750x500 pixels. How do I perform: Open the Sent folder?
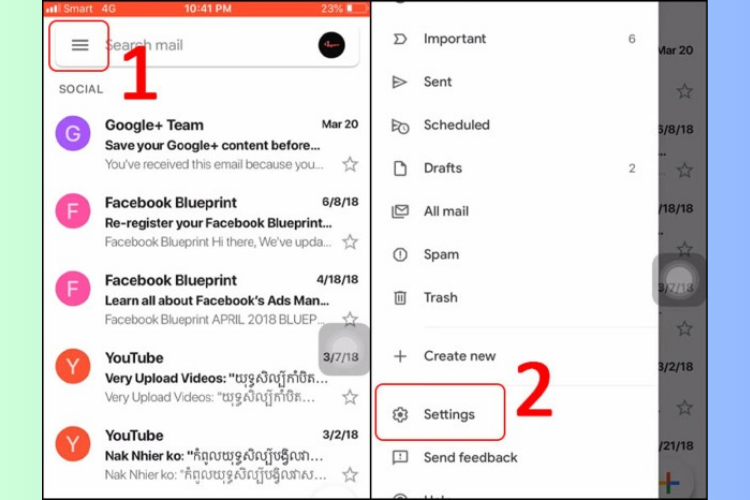point(514,82)
